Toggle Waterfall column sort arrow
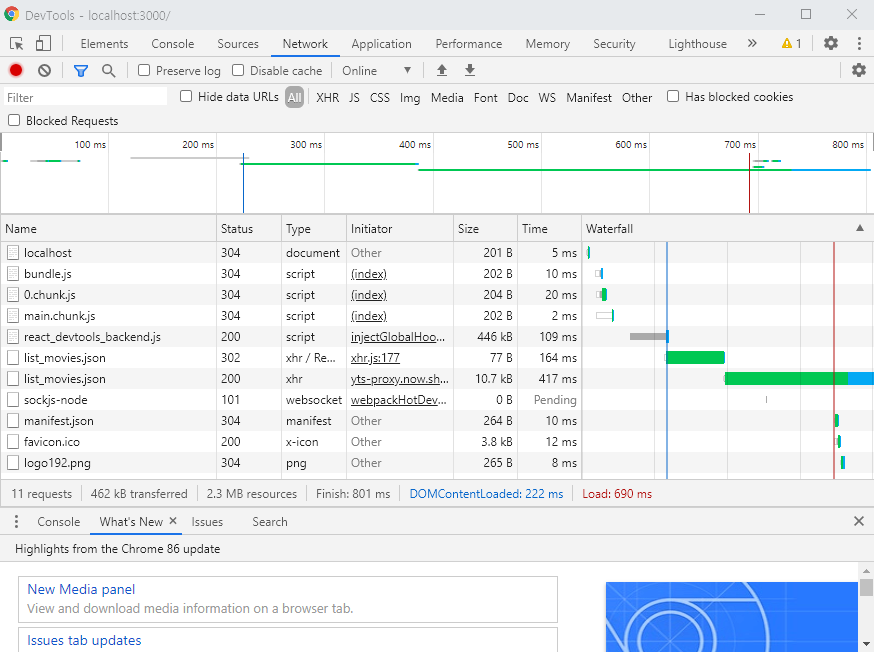Screen dimensions: 874x652 [x=860, y=228]
